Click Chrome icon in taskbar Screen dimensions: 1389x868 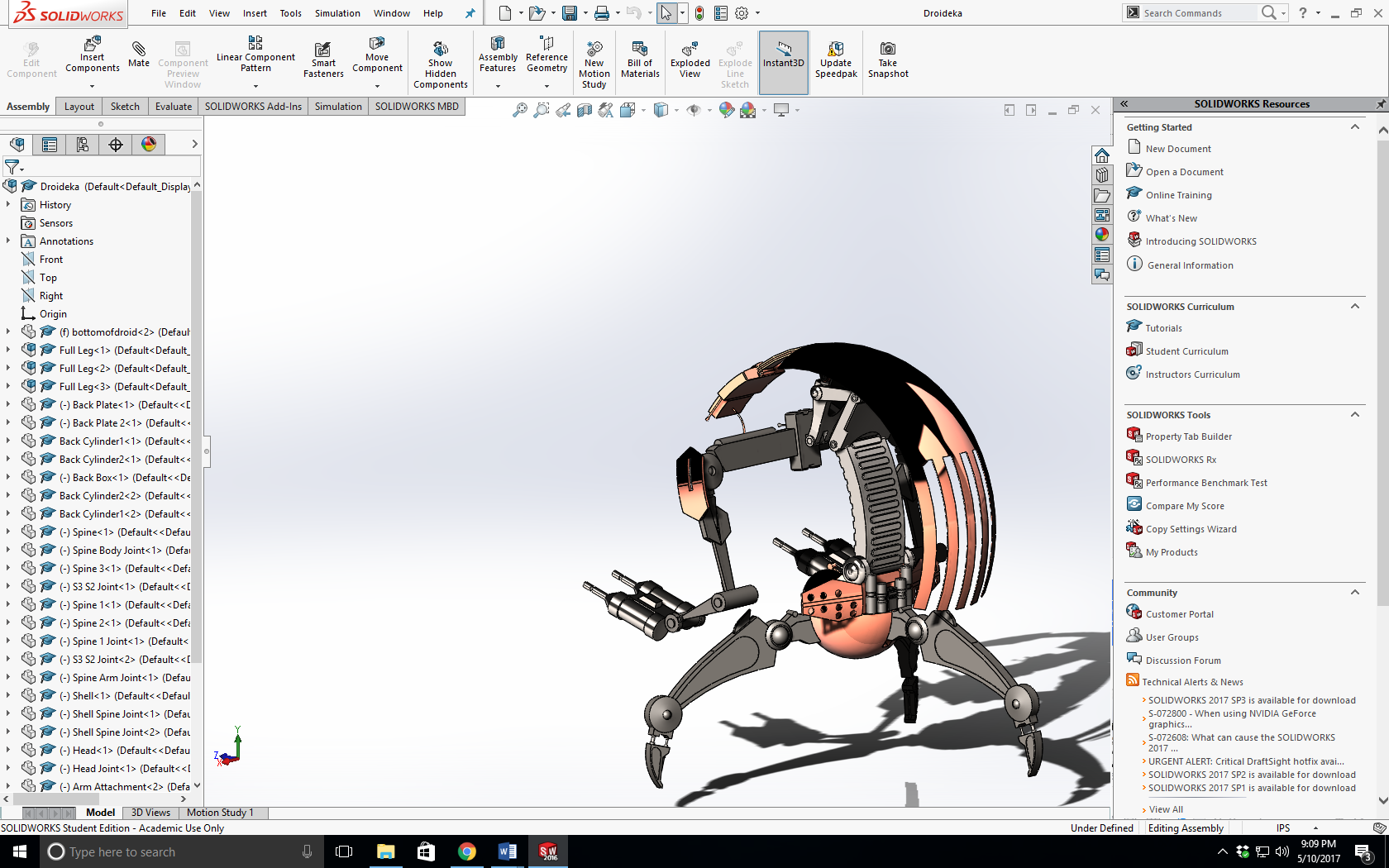tap(467, 851)
